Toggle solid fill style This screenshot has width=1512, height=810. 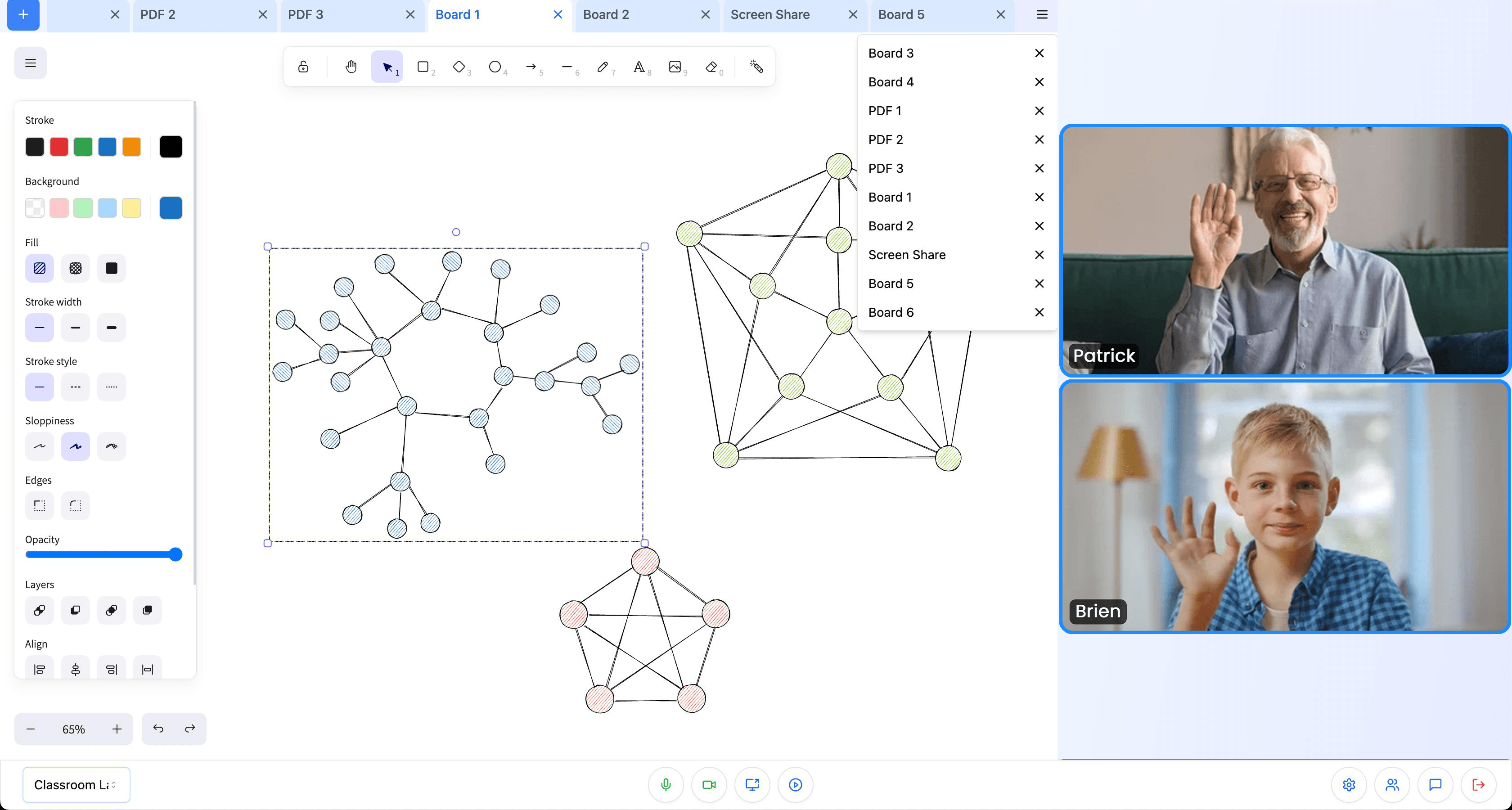[112, 268]
